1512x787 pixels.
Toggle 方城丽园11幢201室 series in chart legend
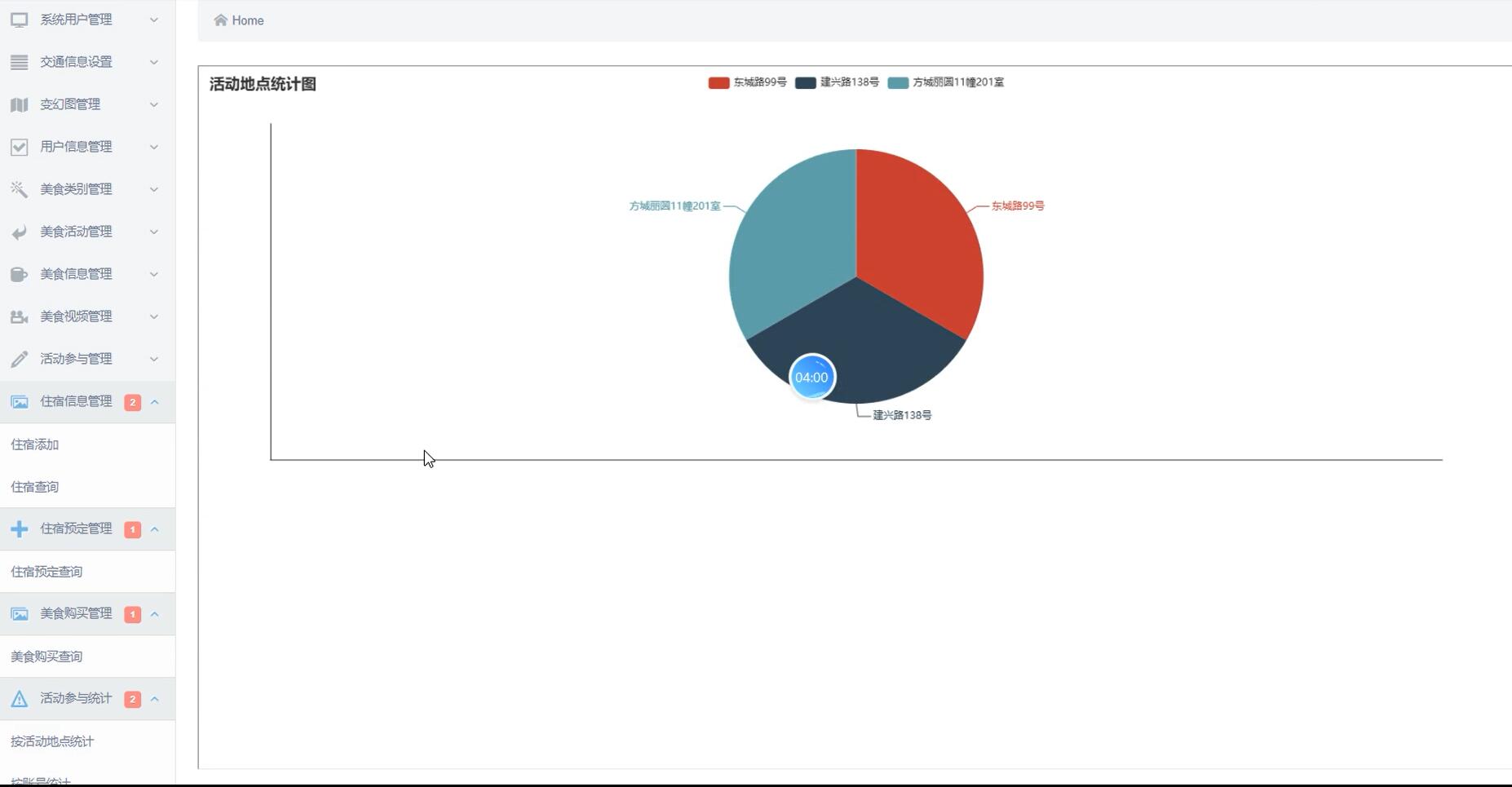point(946,82)
